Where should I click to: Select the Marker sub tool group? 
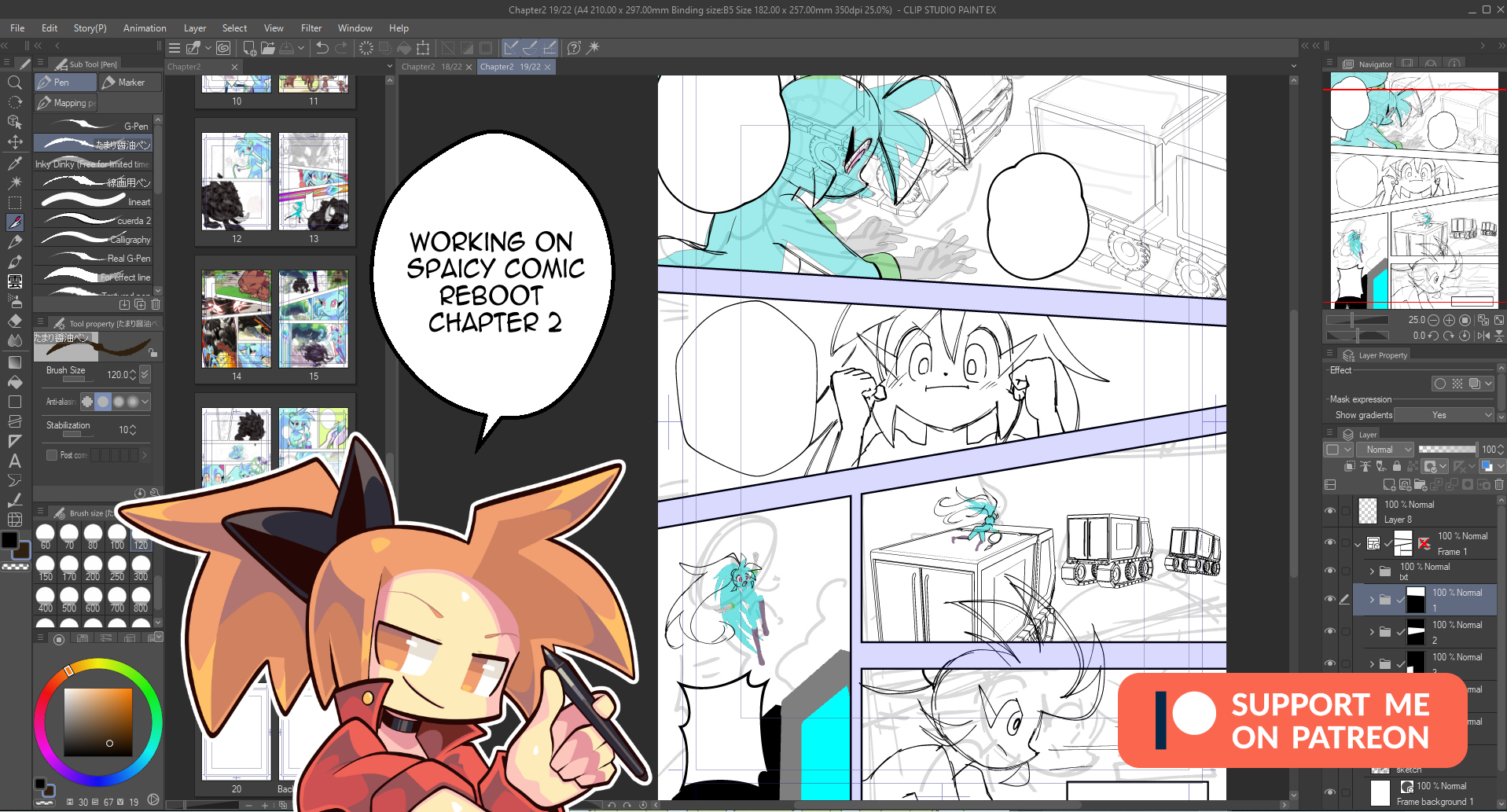point(131,83)
